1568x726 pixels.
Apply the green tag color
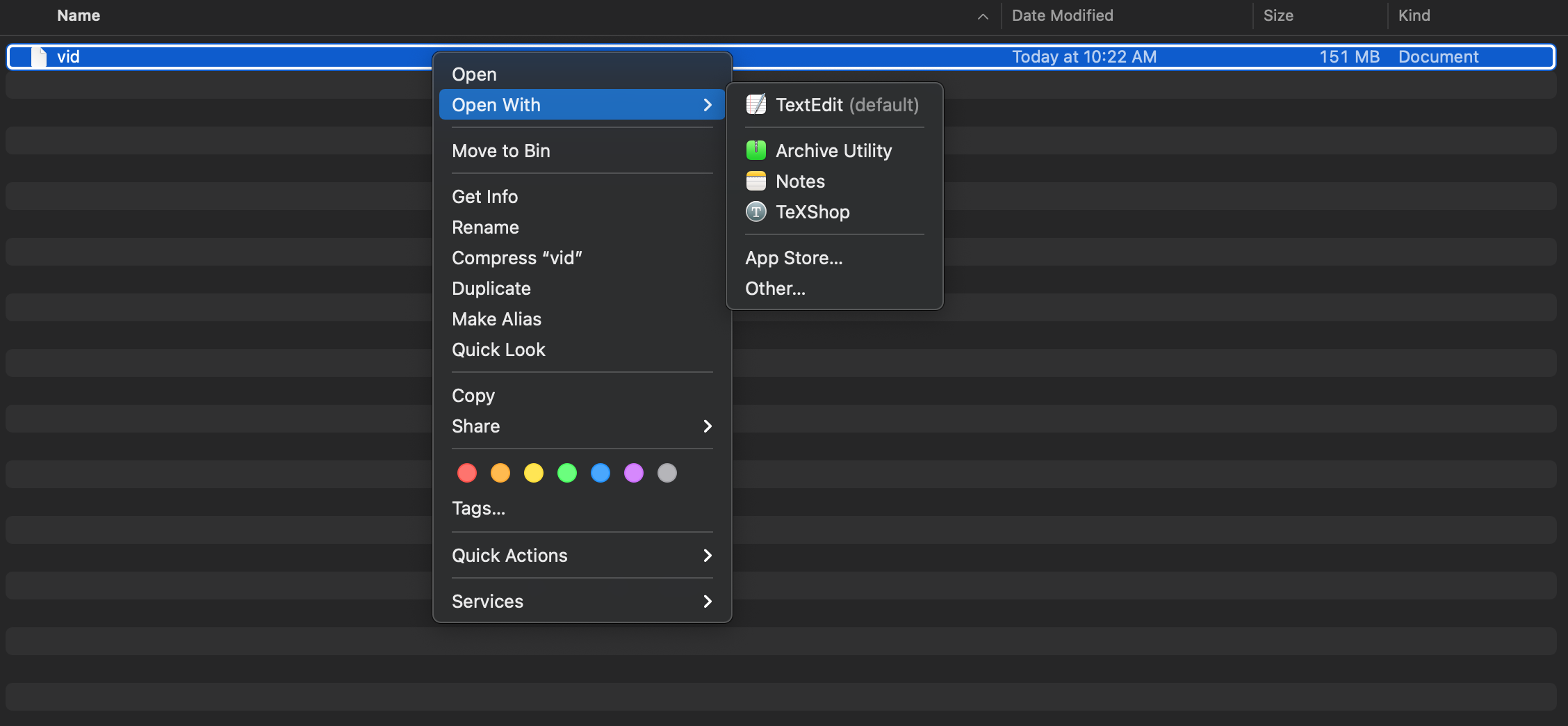(567, 473)
